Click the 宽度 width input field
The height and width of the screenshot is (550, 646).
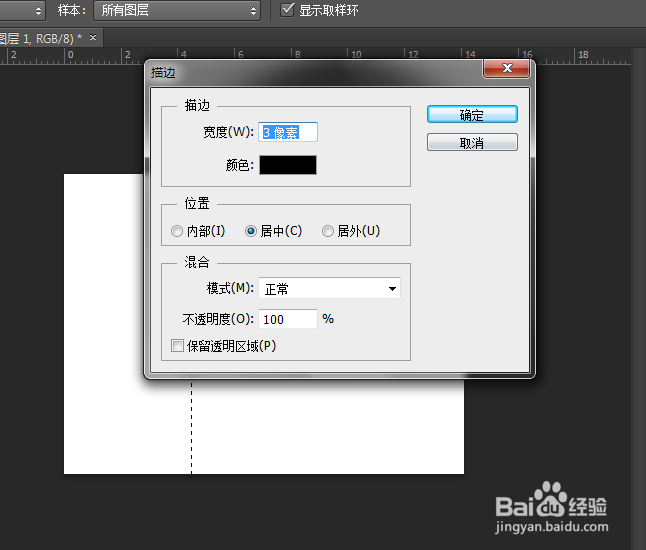[x=288, y=132]
